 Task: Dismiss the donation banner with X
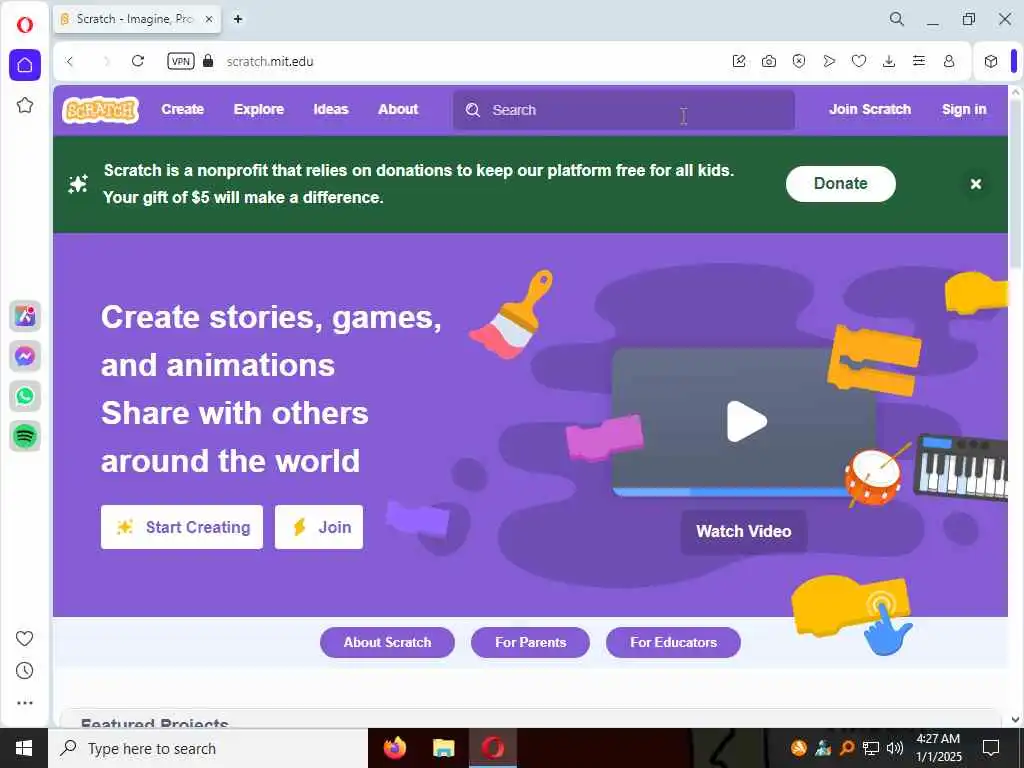click(976, 184)
